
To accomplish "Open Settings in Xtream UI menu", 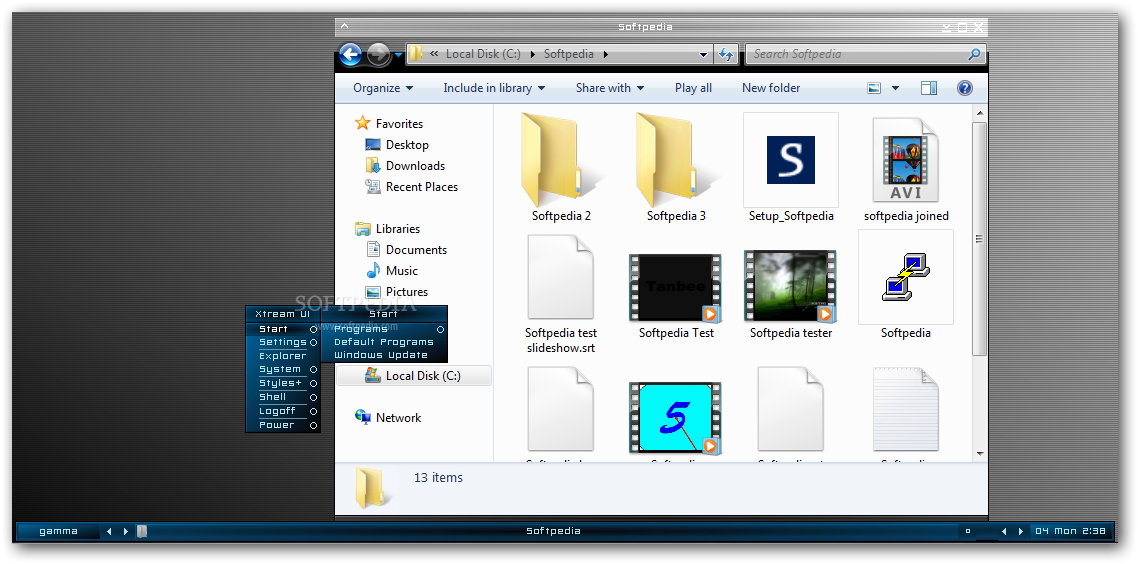I will pyautogui.click(x=282, y=342).
